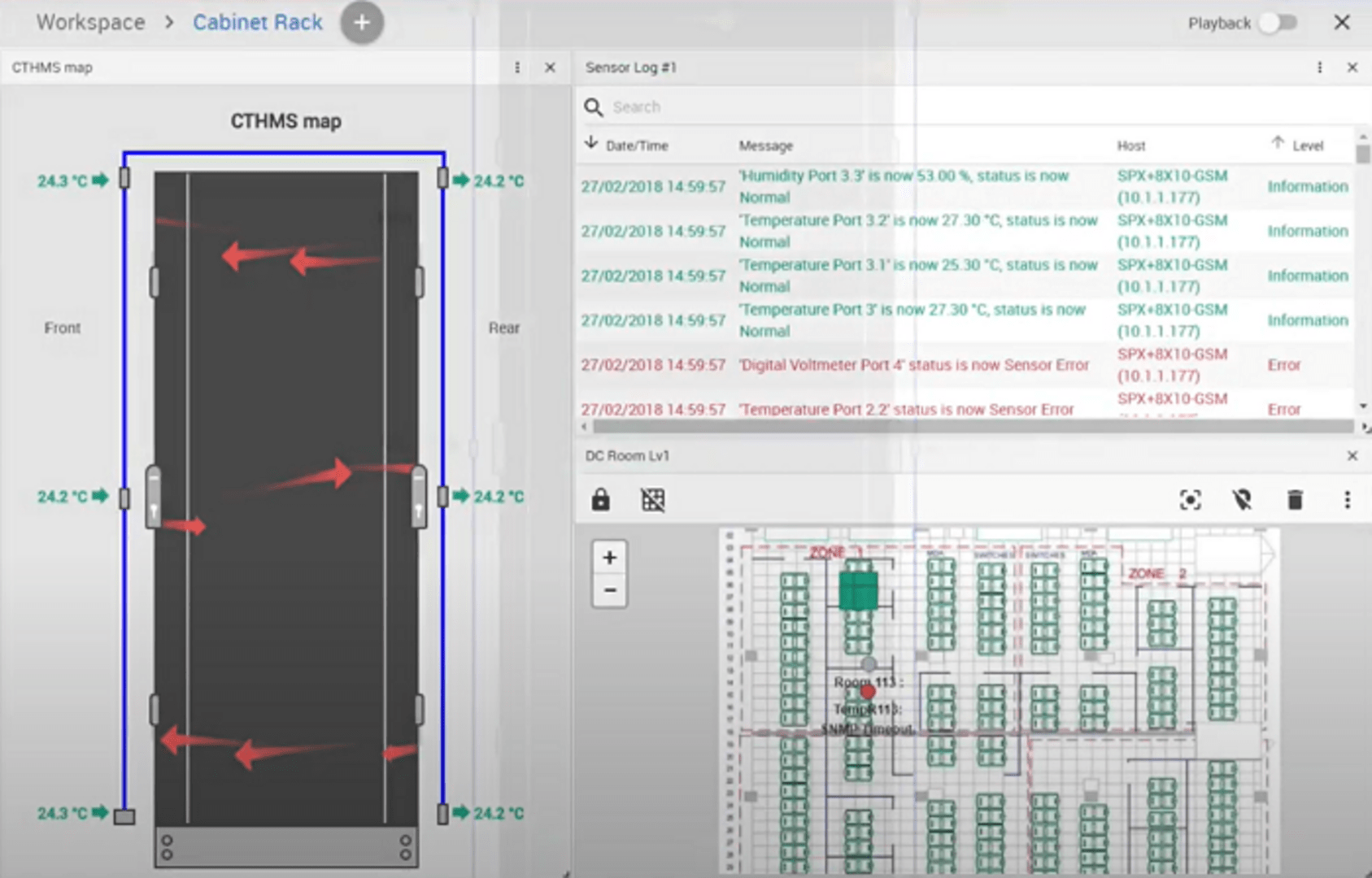Switch to the Cabinet Rack workspace tab
This screenshot has width=1372, height=878.
click(x=257, y=22)
